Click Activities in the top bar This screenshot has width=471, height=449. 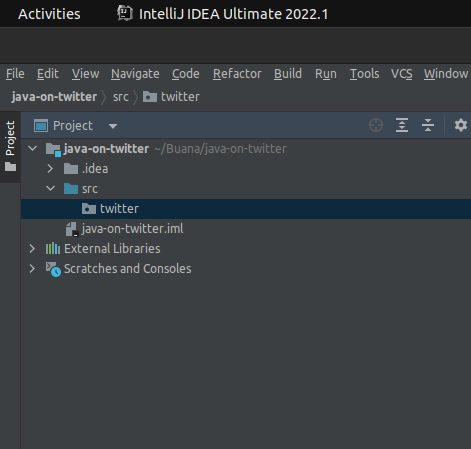pyautogui.click(x=49, y=14)
